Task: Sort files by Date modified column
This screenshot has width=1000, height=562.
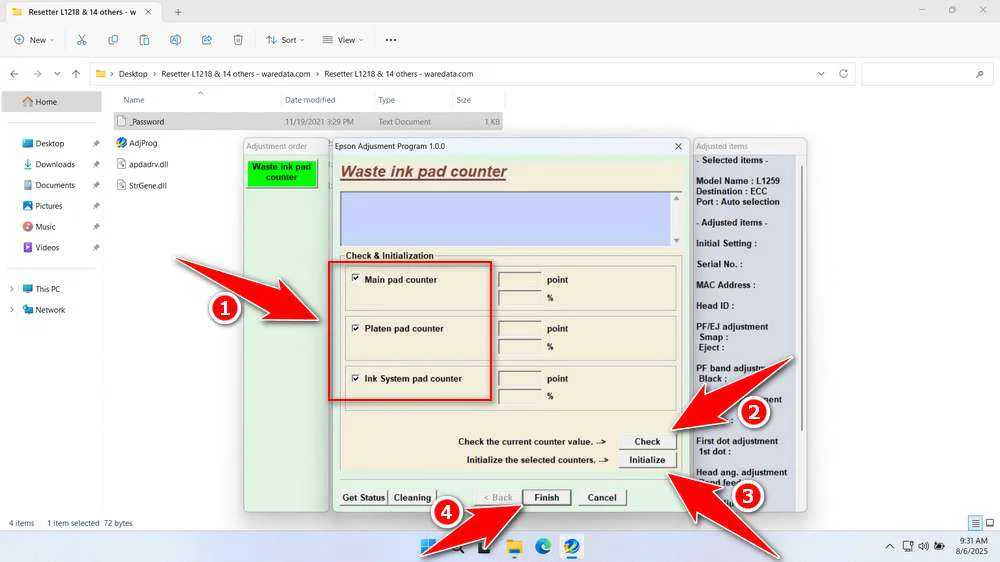Action: point(310,100)
